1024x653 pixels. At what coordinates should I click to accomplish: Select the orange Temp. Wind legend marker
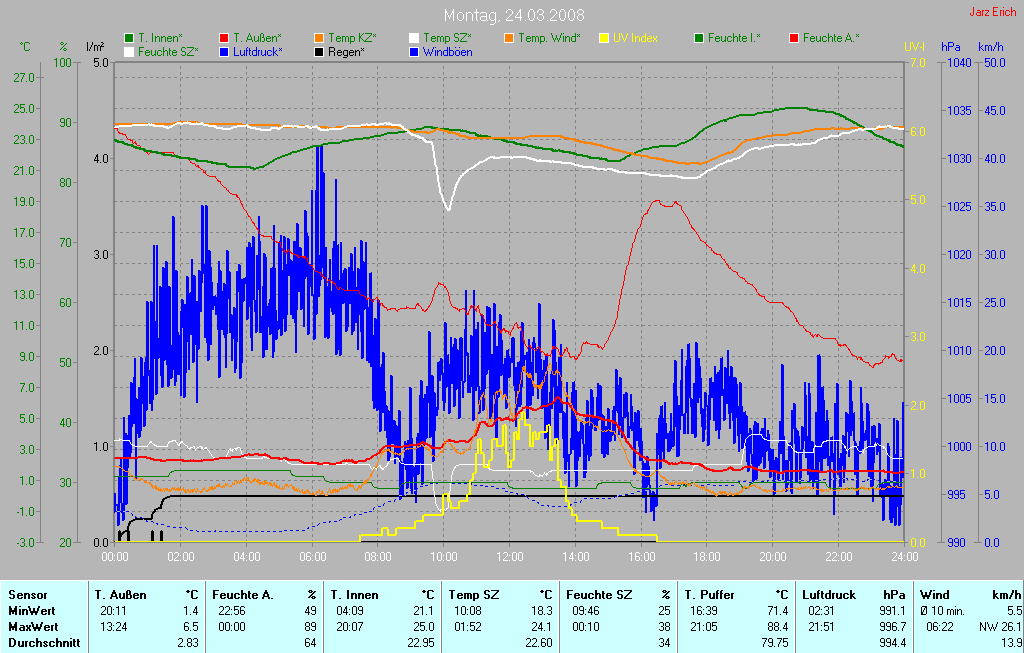tap(509, 38)
